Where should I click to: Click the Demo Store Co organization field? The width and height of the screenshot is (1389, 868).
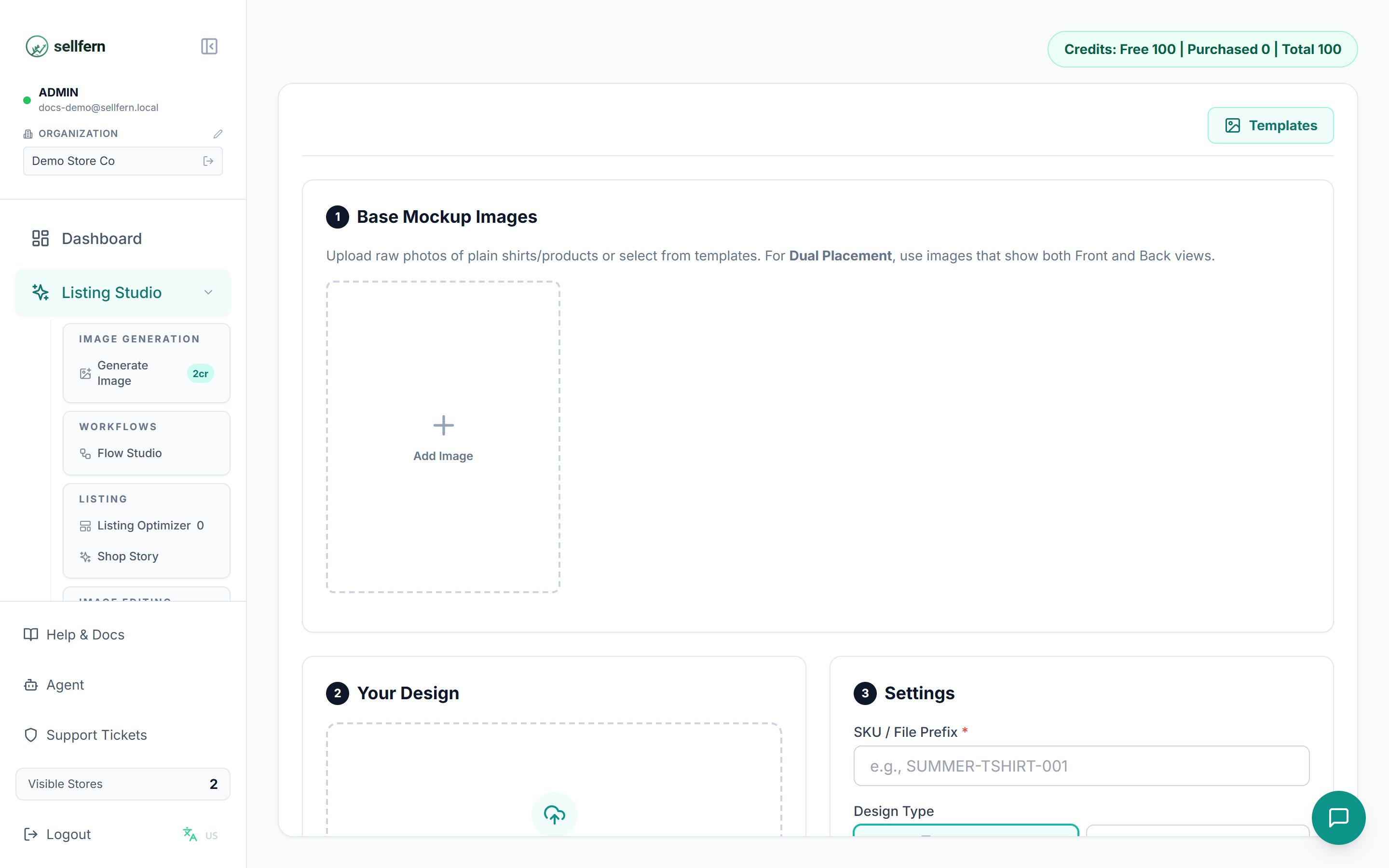[123, 162]
